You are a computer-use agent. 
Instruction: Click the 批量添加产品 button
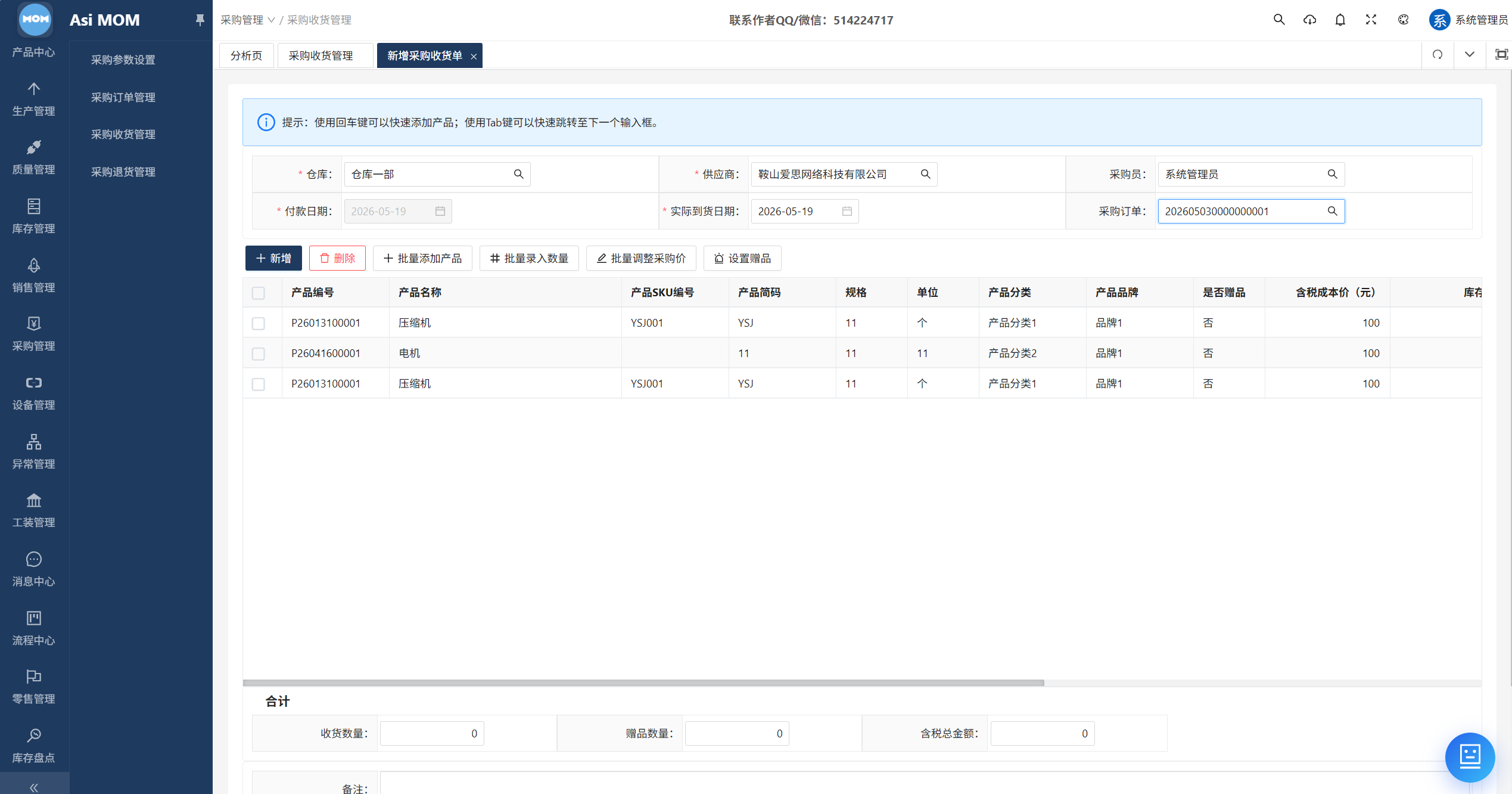click(x=422, y=258)
